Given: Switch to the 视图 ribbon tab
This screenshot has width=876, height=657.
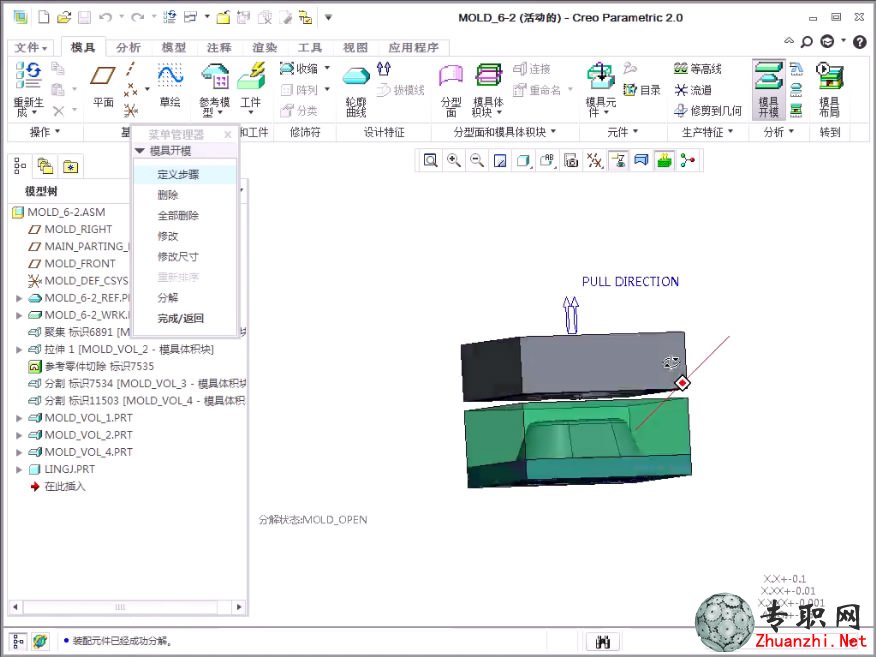Looking at the screenshot, I should click(355, 47).
